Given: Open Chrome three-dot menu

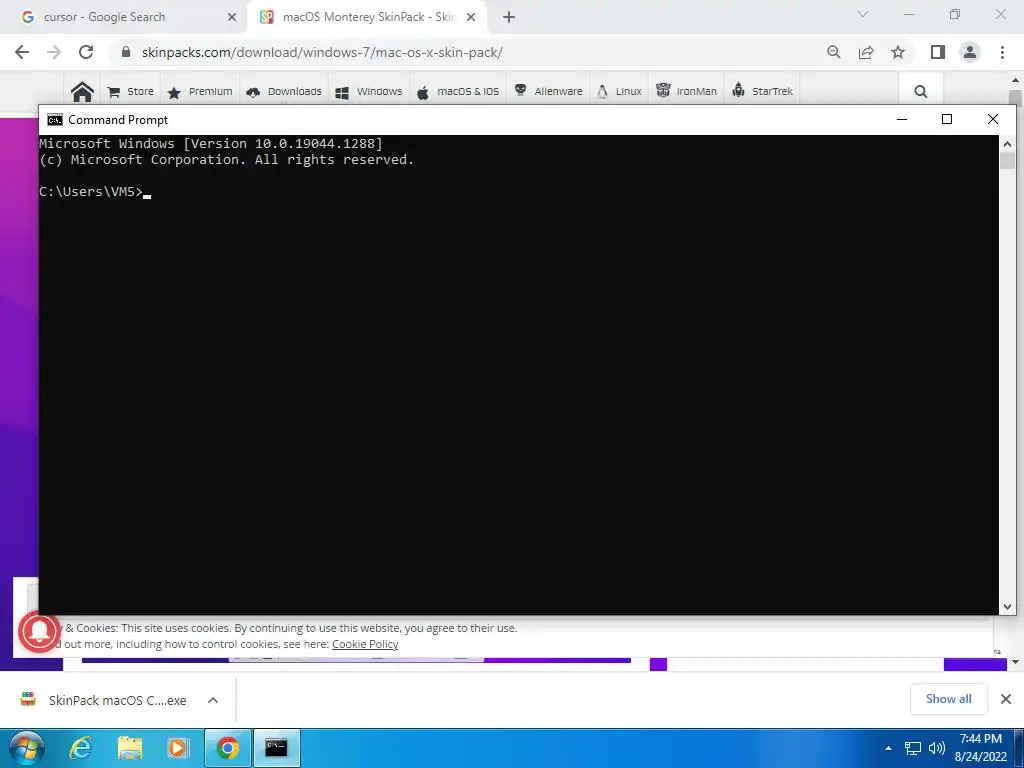Looking at the screenshot, I should pos(1002,52).
